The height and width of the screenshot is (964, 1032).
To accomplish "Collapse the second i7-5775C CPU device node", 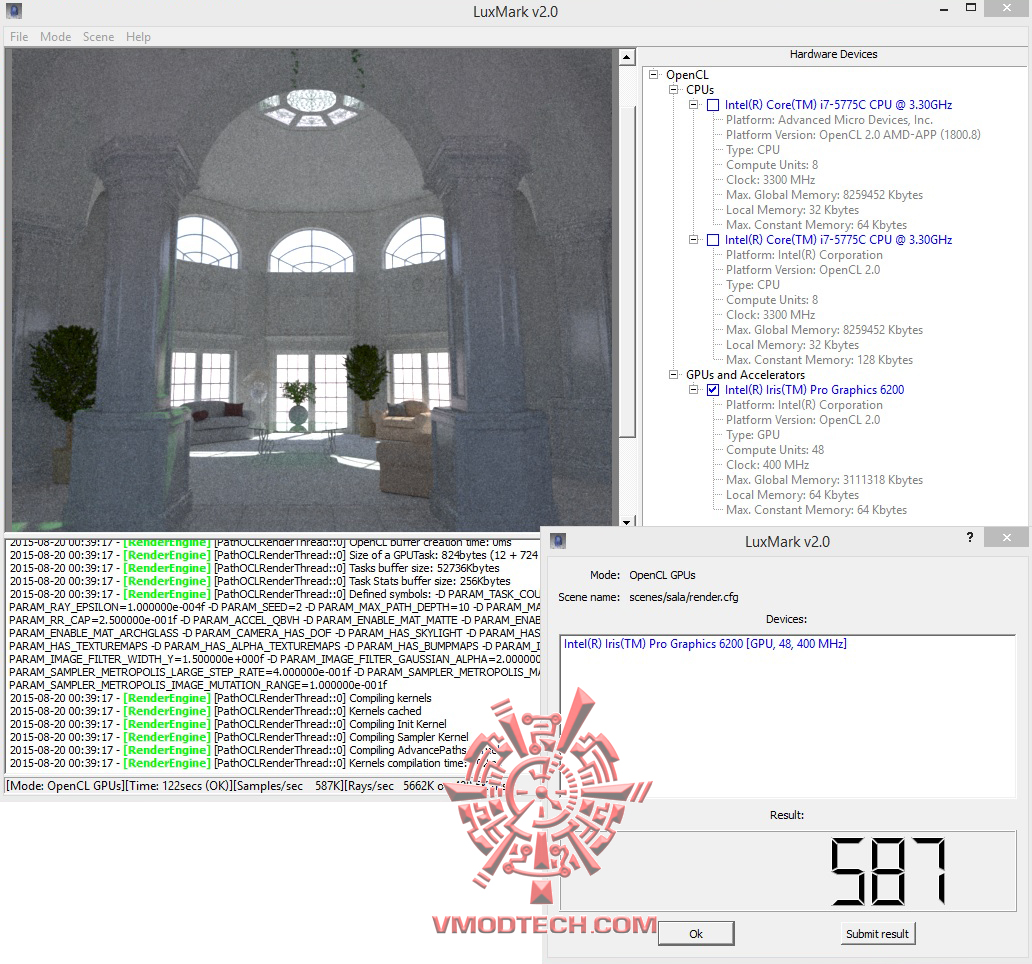I will point(693,240).
